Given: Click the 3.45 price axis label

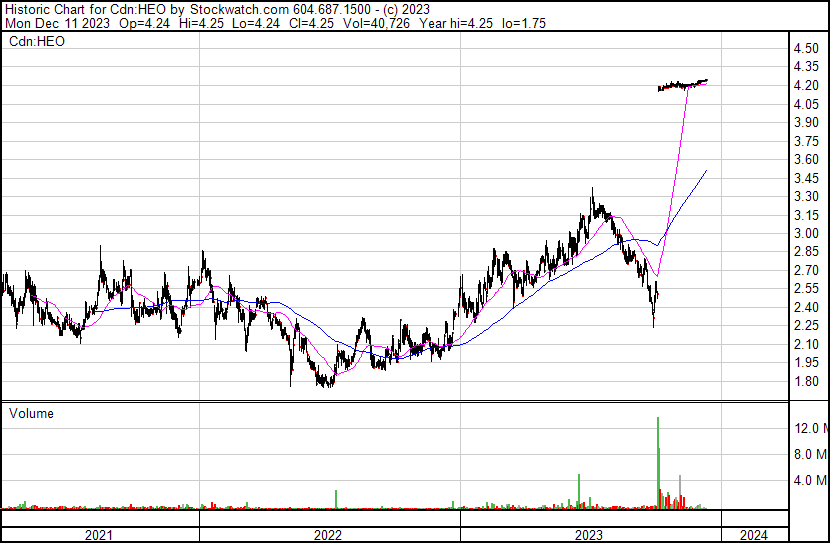Looking at the screenshot, I should pos(805,178).
